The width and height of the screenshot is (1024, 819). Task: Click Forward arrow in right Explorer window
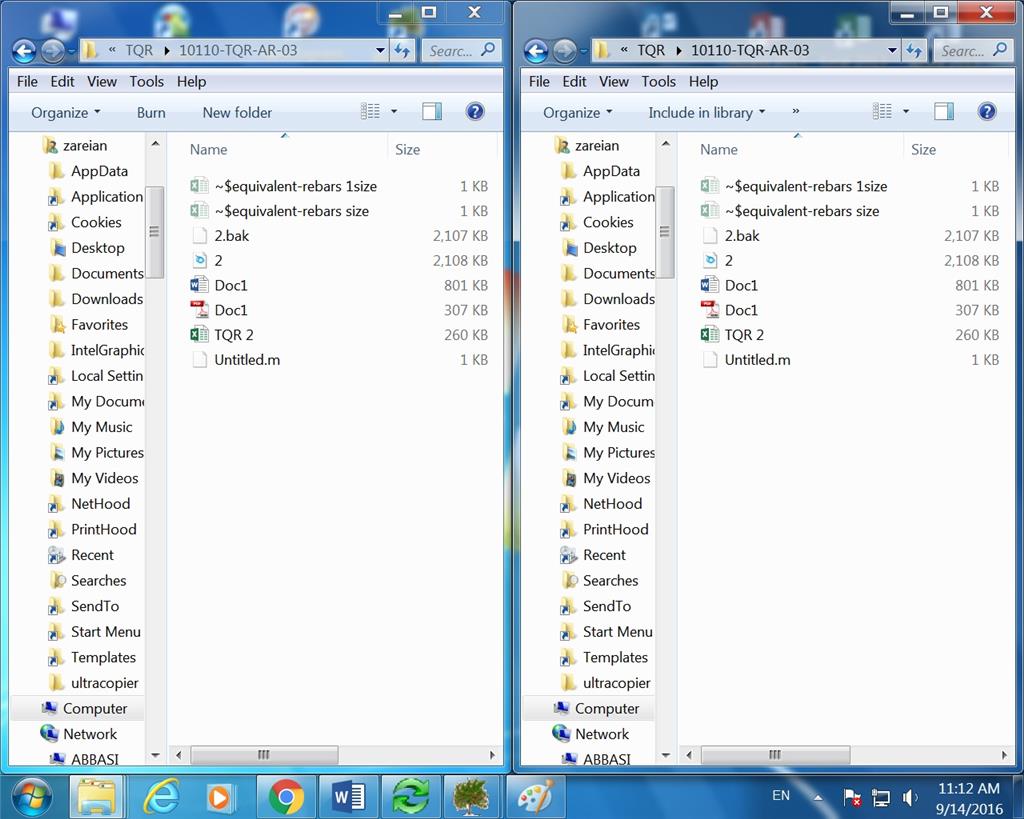click(564, 51)
